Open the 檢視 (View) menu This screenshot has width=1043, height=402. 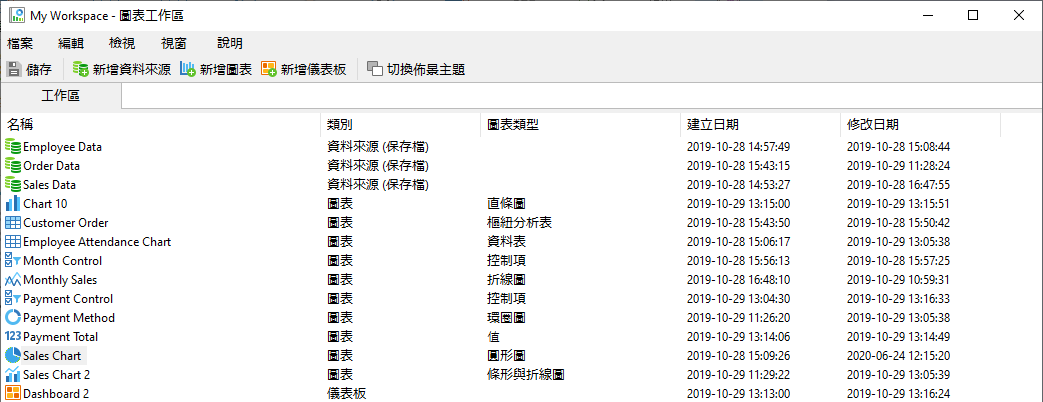pyautogui.click(x=122, y=43)
